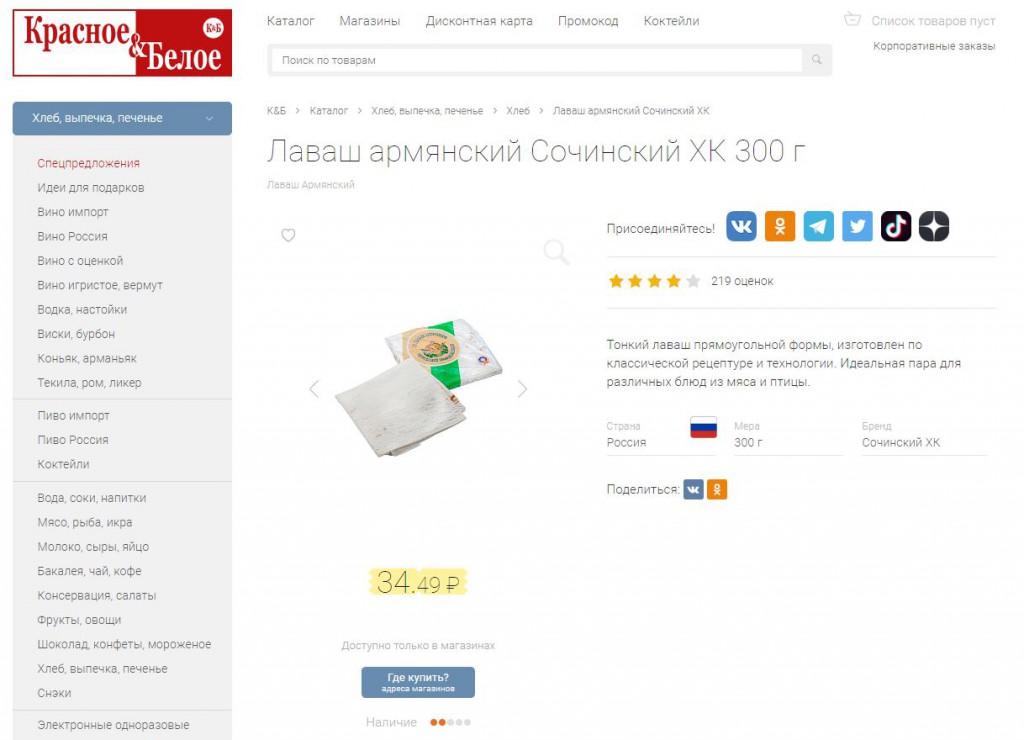Add product to favorites with heart icon

pos(288,235)
